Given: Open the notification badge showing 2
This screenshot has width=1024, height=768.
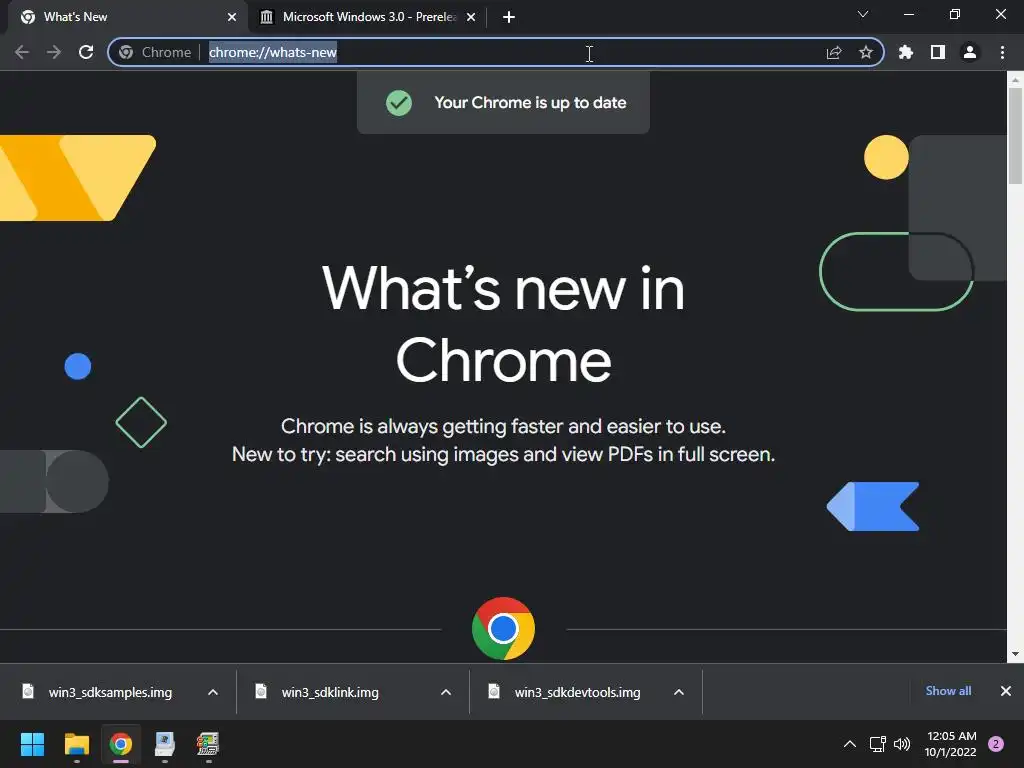Looking at the screenshot, I should tap(996, 744).
